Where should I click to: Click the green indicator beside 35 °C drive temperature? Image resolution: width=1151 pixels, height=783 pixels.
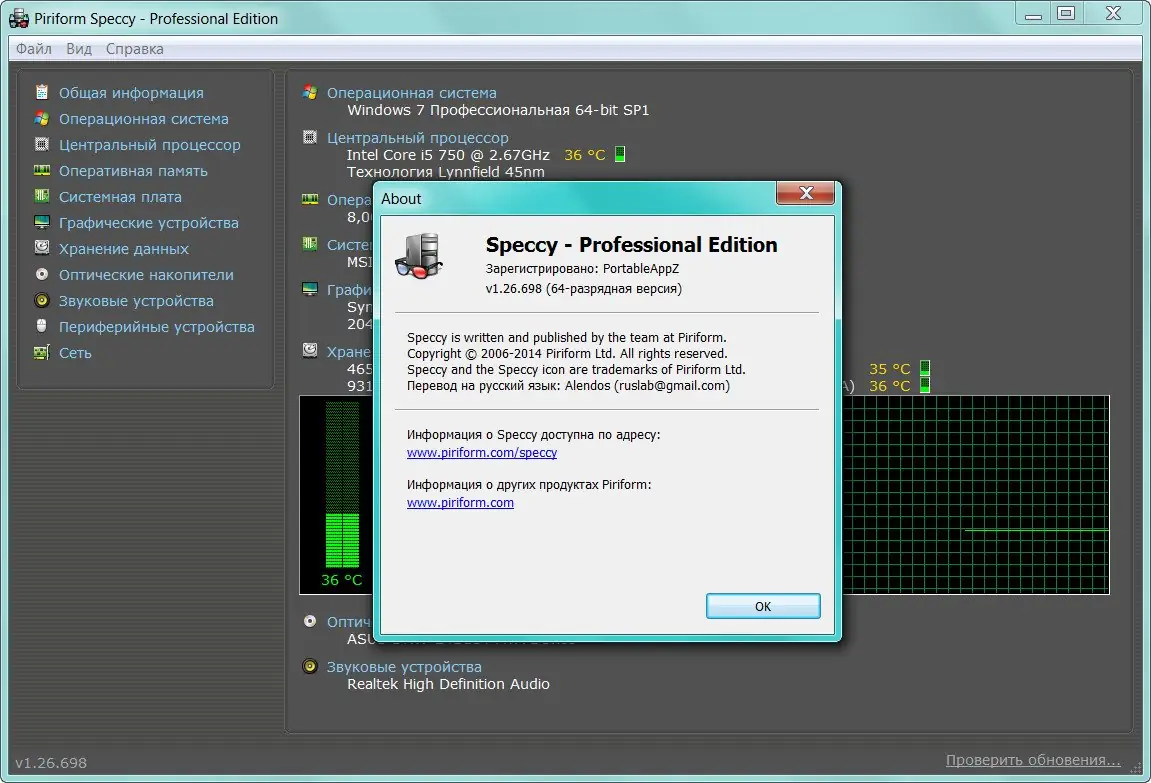pyautogui.click(x=925, y=368)
